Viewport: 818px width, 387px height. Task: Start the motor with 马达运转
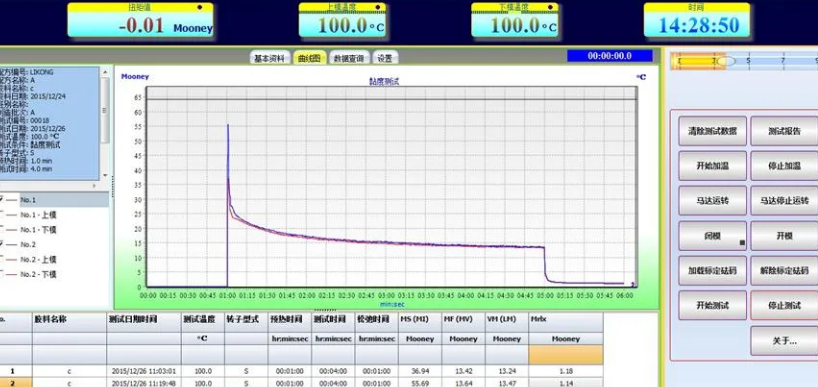pos(712,201)
